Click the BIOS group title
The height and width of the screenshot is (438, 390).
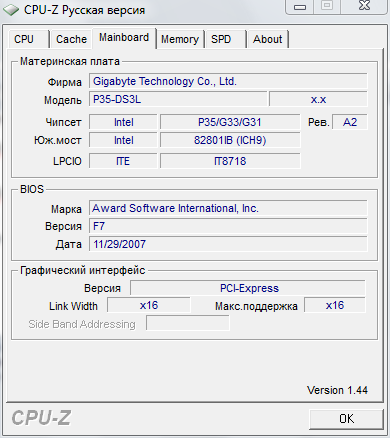32,189
